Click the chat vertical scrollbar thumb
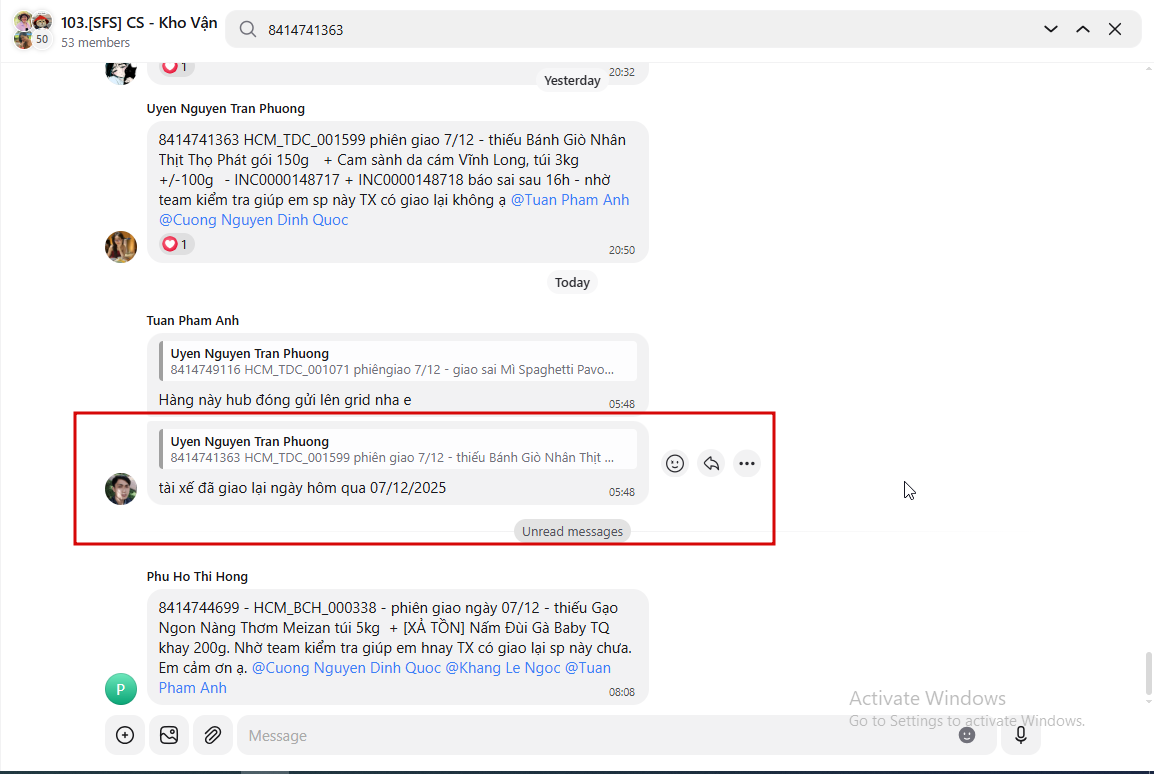Image resolution: width=1154 pixels, height=774 pixels. coord(1148,673)
